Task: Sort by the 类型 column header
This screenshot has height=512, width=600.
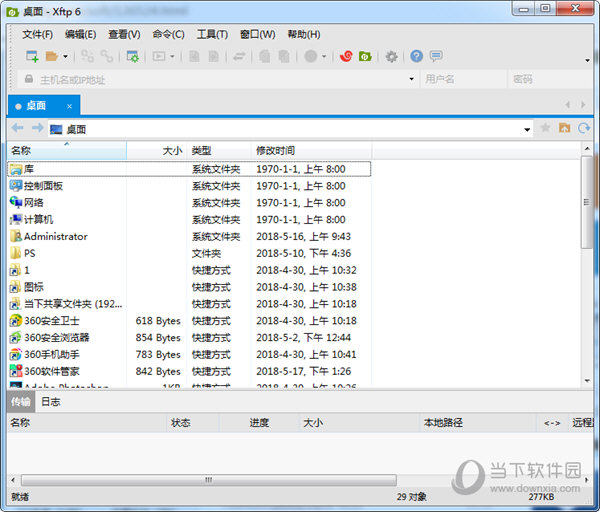Action: (218, 150)
